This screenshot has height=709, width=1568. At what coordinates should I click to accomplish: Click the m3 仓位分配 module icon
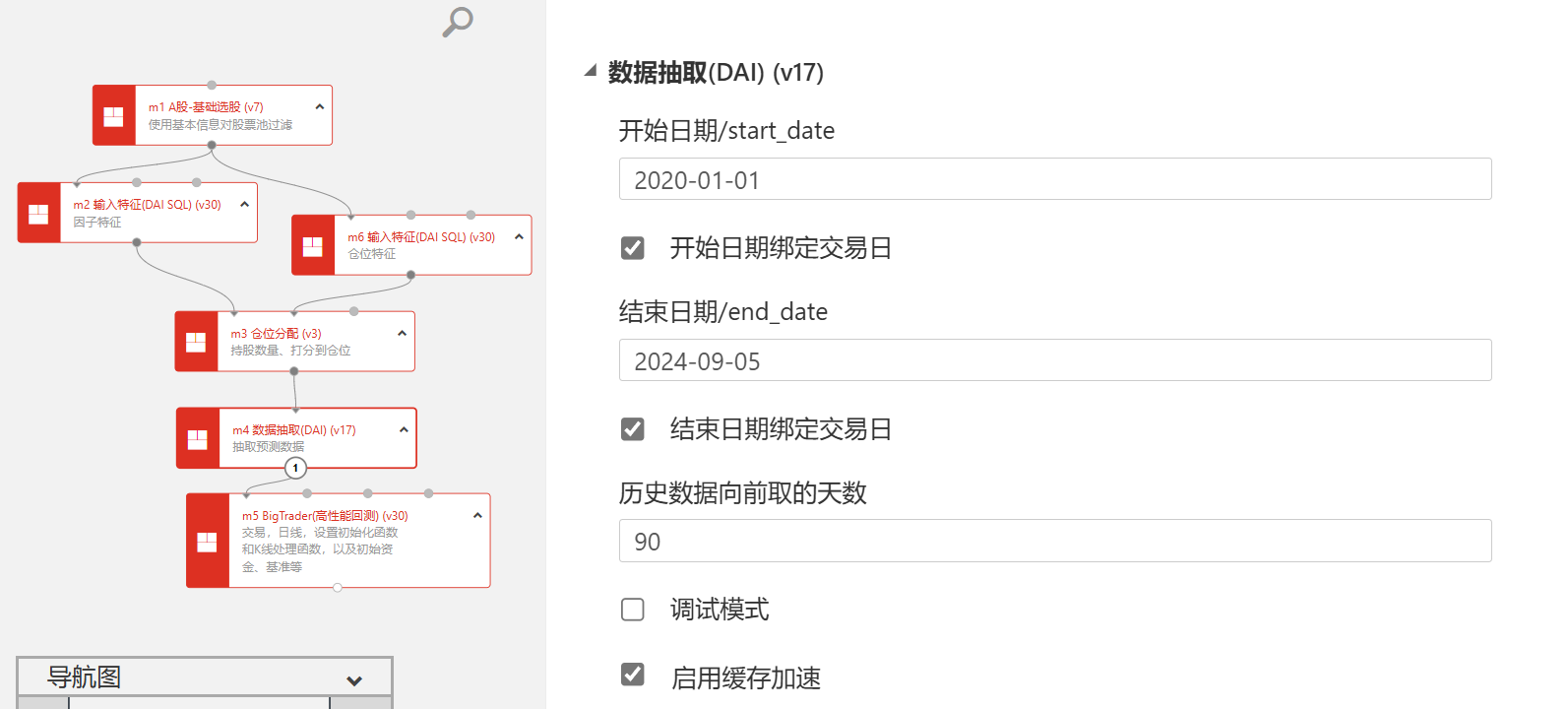[196, 342]
